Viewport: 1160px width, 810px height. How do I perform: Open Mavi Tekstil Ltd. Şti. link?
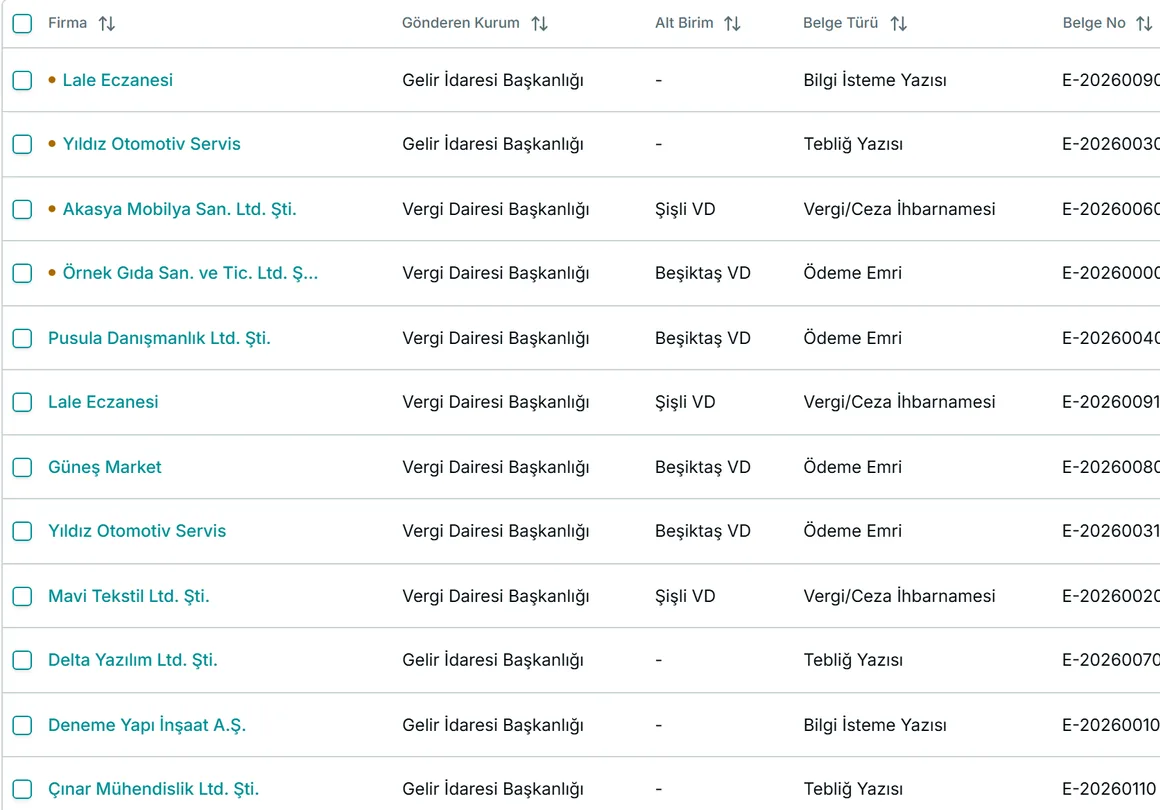coord(129,596)
